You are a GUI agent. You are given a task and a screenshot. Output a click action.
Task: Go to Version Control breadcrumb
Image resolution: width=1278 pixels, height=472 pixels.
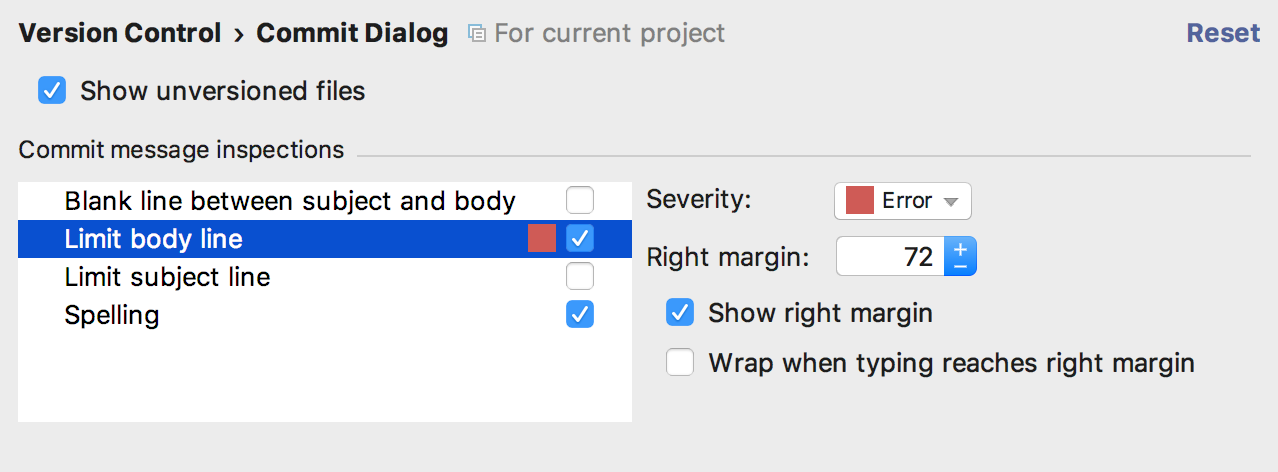[x=120, y=33]
